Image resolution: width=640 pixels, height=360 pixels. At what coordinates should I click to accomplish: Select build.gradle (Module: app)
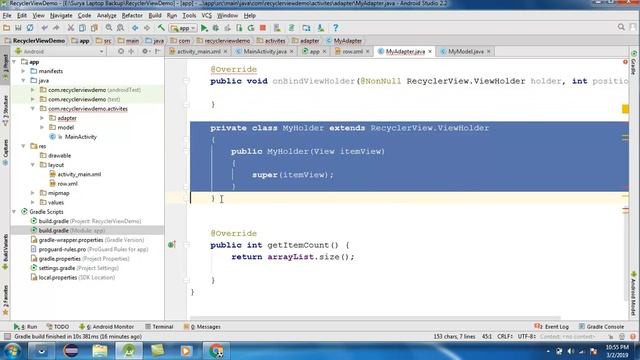click(x=72, y=231)
